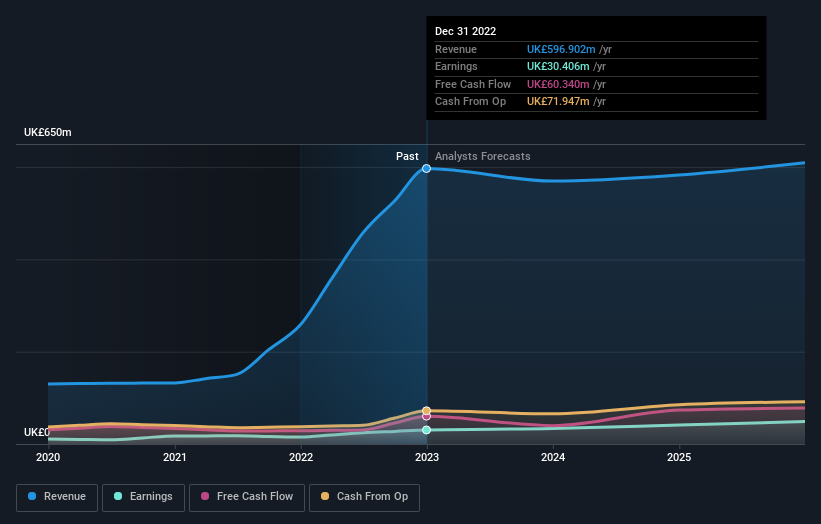Image resolution: width=821 pixels, height=524 pixels.
Task: Toggle the Cash From Op legend button
Action: click(364, 497)
